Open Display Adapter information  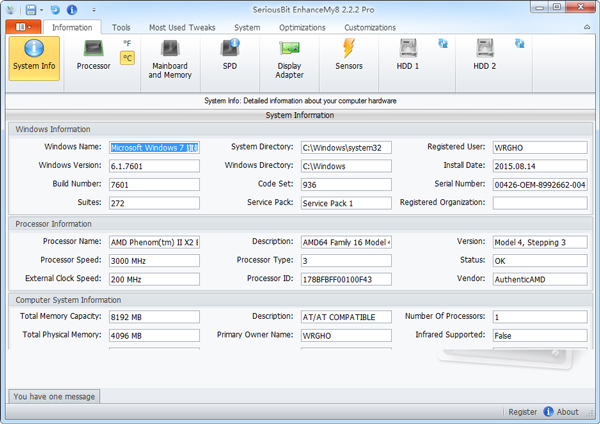coord(289,59)
